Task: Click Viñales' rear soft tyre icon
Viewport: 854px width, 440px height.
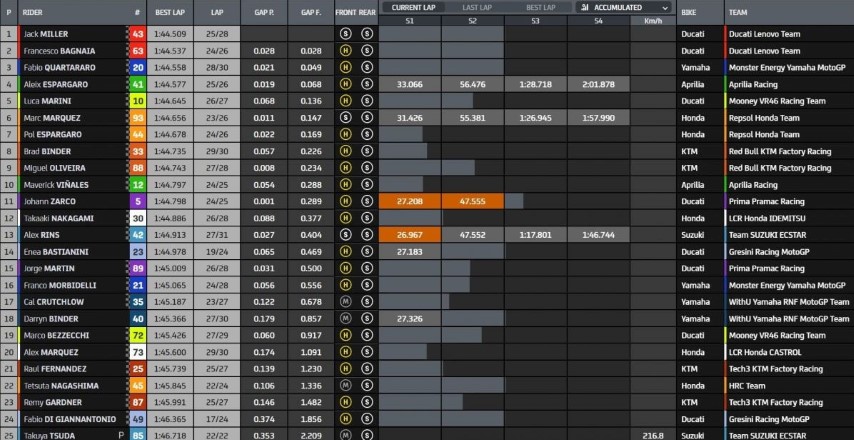Action: point(367,185)
